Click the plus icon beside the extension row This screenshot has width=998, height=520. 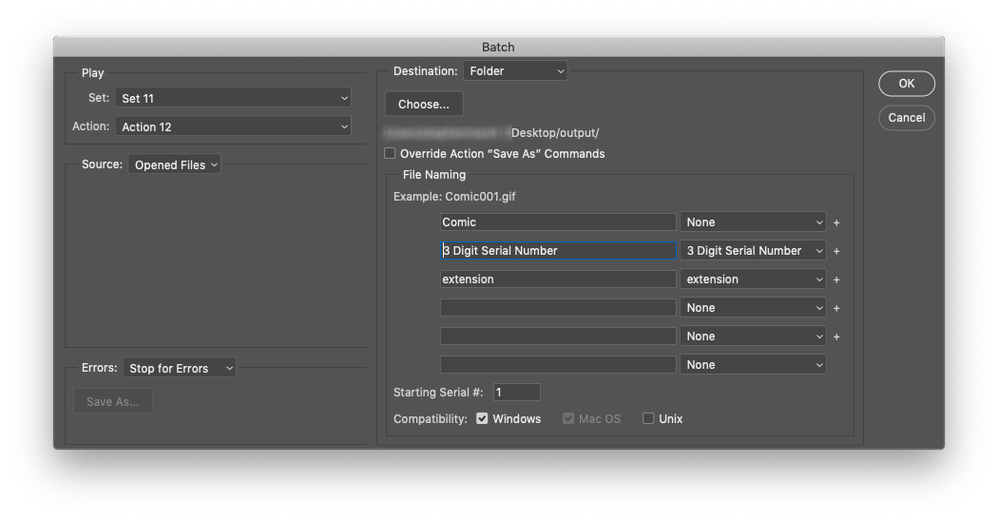836,280
